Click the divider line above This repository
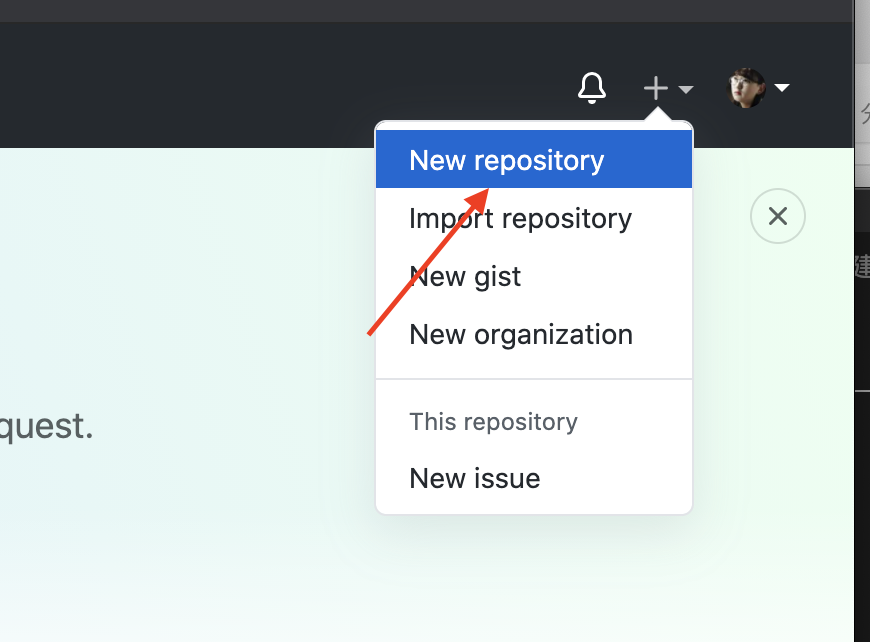This screenshot has width=870, height=642. [533, 379]
